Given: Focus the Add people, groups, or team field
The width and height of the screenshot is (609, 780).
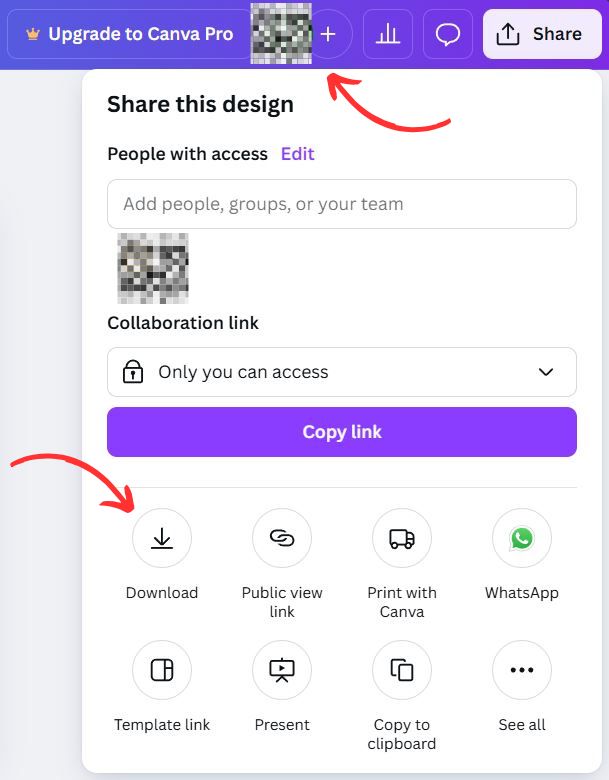Looking at the screenshot, I should (341, 204).
